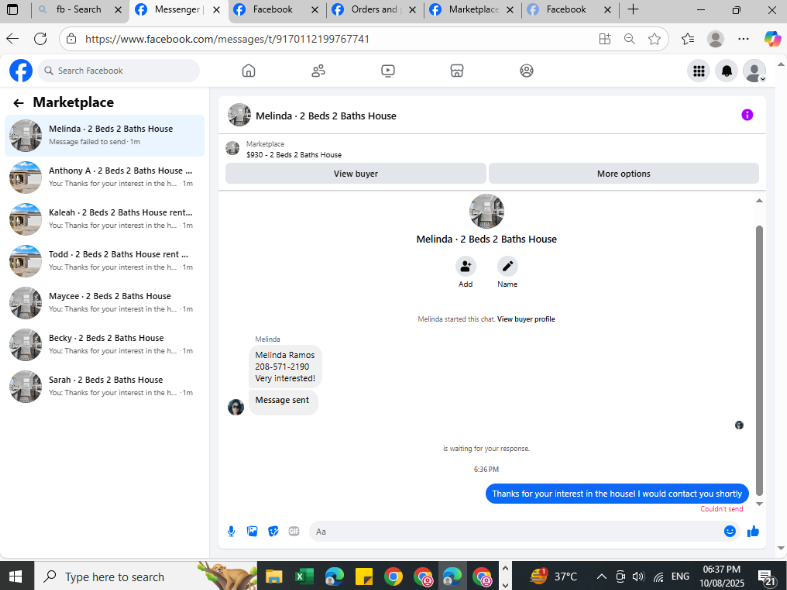This screenshot has width=787, height=590.
Task: Switch to the Orders and browser tab
Action: tap(374, 10)
